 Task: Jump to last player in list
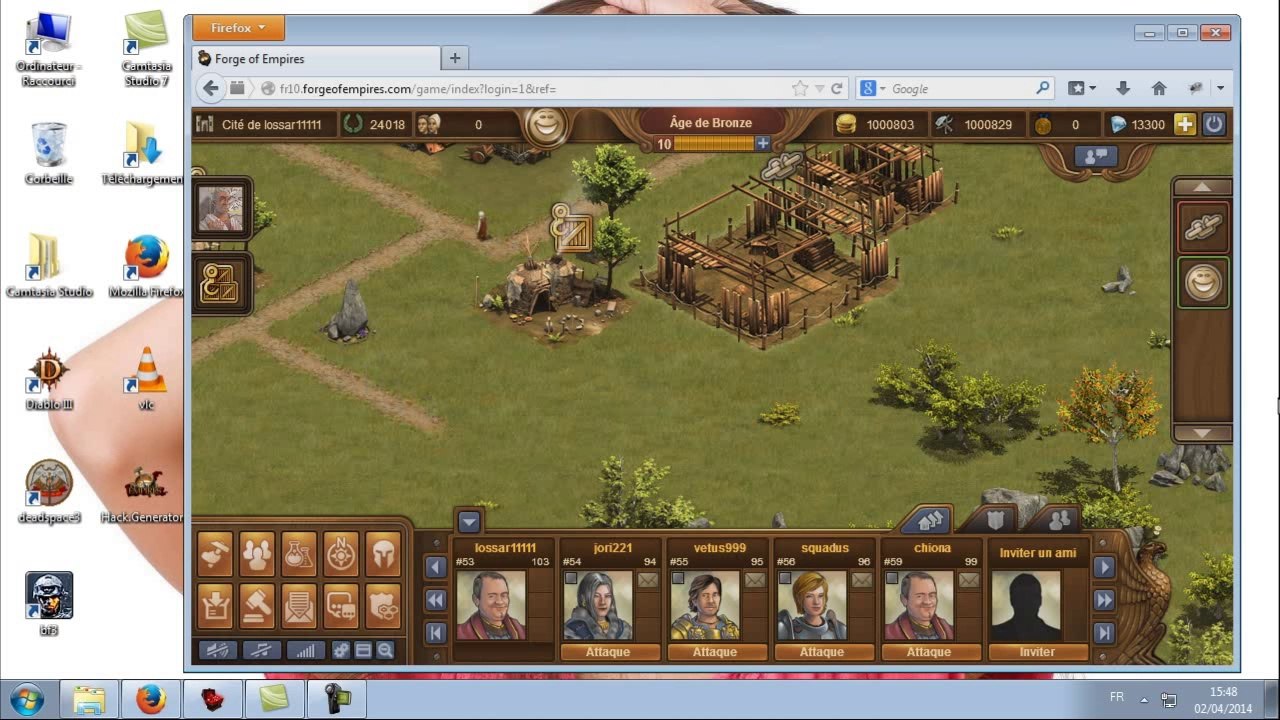[x=1104, y=632]
